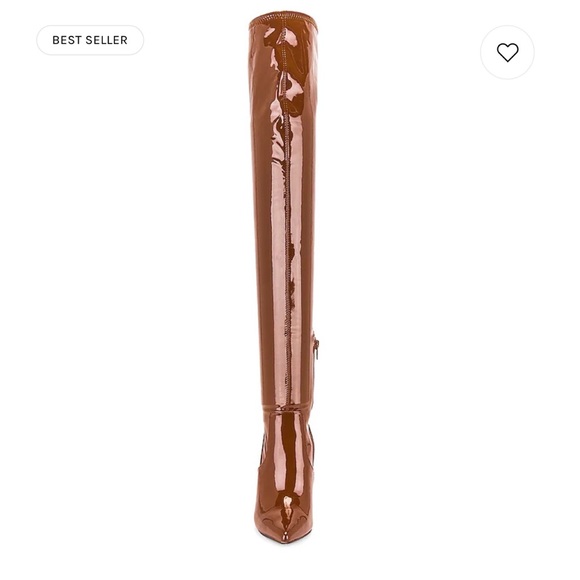Viewport: 580px width, 580px height.
Task: Open the brown patent boot product image
Action: click(x=284, y=281)
